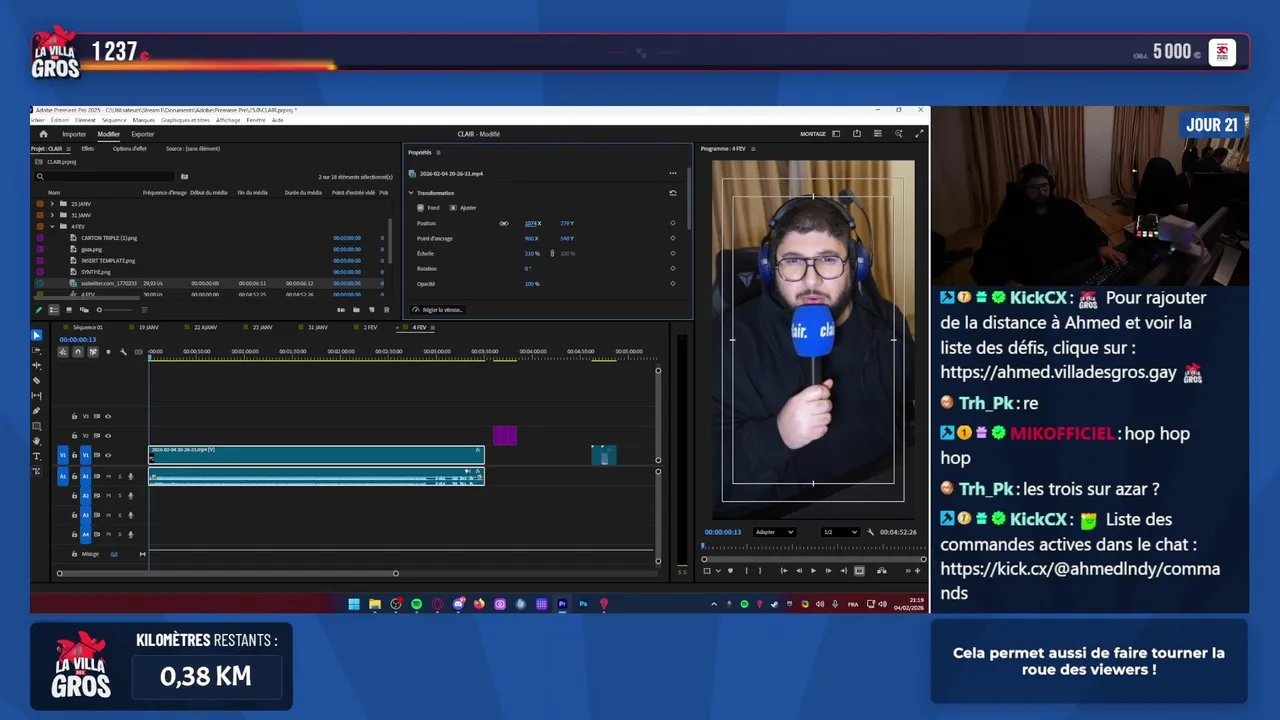Click the Fond button under Transformation
The height and width of the screenshot is (720, 1280).
click(x=428, y=208)
